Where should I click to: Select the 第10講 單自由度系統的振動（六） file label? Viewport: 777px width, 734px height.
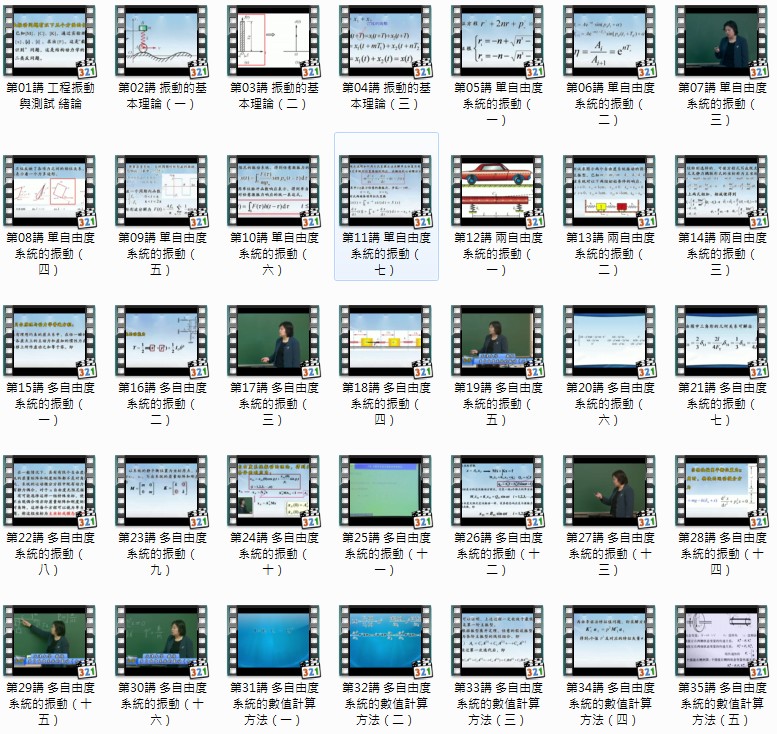pos(273,254)
